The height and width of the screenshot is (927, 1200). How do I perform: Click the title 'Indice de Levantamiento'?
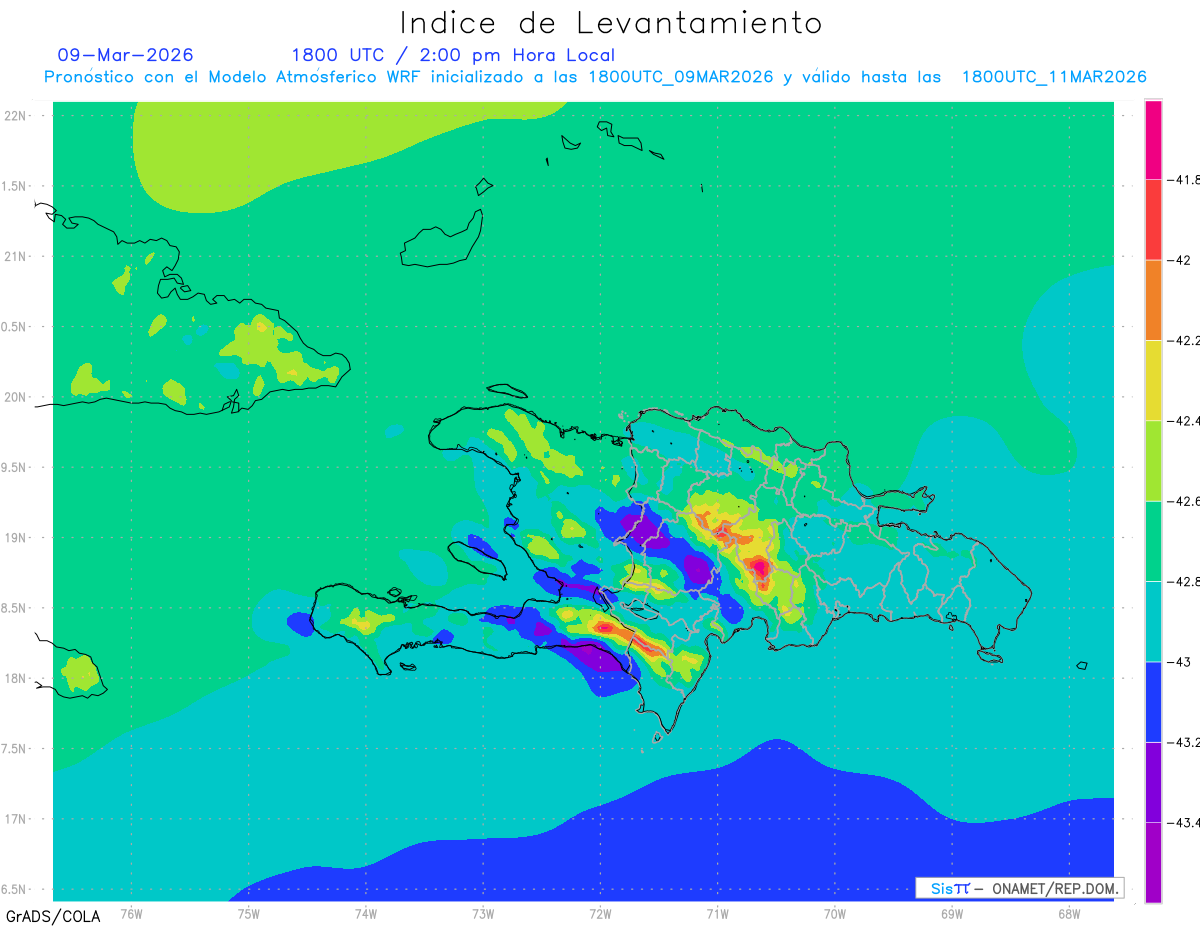(611, 22)
